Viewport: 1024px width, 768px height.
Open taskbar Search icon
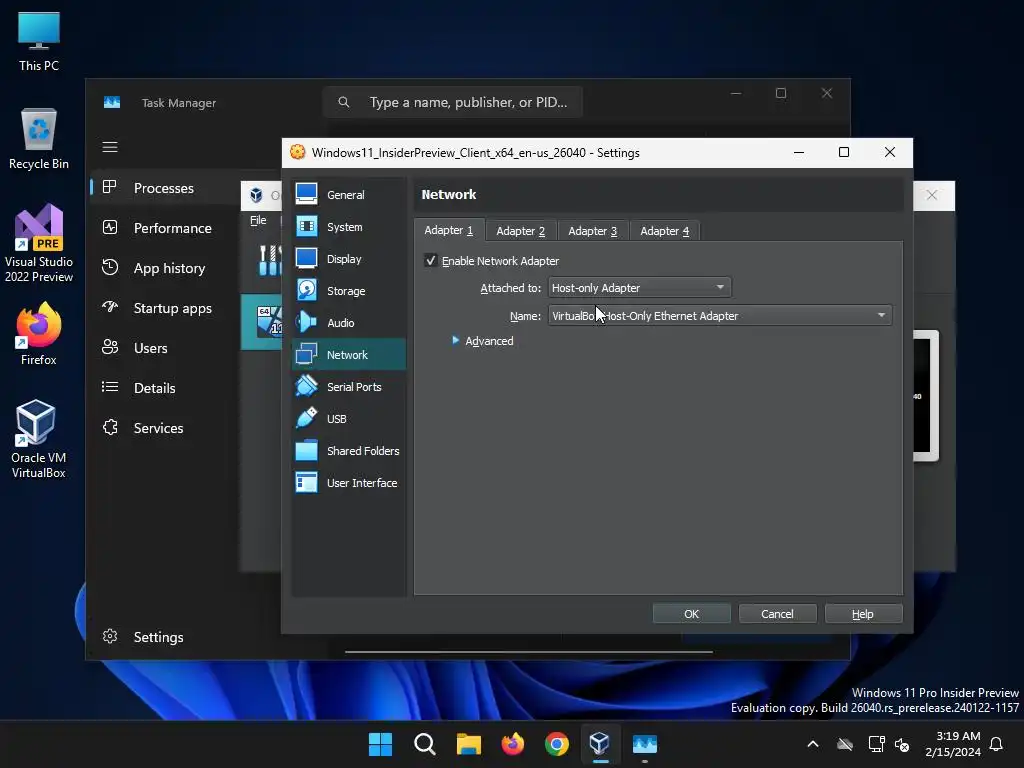(x=424, y=744)
